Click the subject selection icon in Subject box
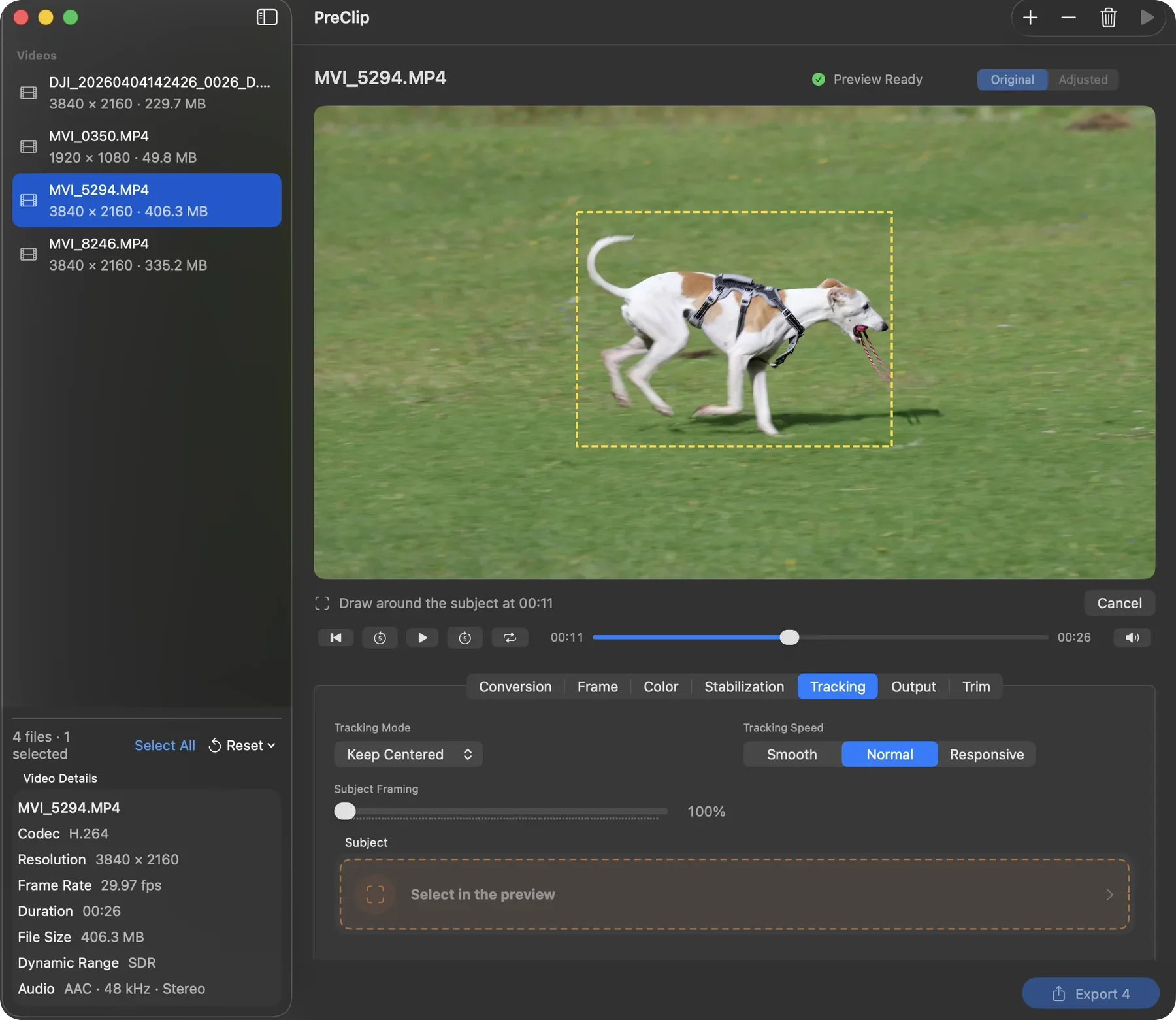 tap(375, 895)
